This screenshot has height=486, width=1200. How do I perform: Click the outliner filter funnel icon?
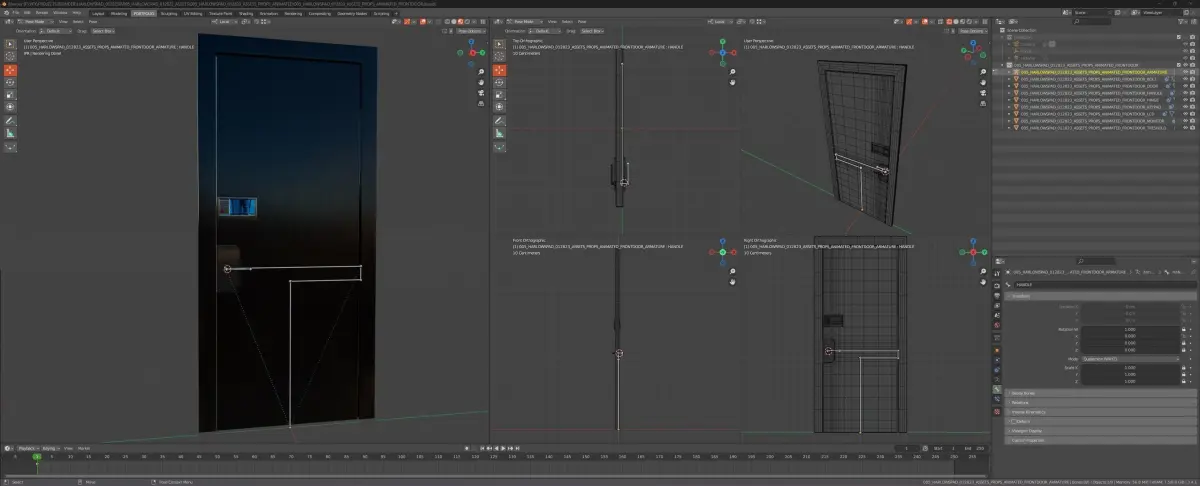(1183, 22)
